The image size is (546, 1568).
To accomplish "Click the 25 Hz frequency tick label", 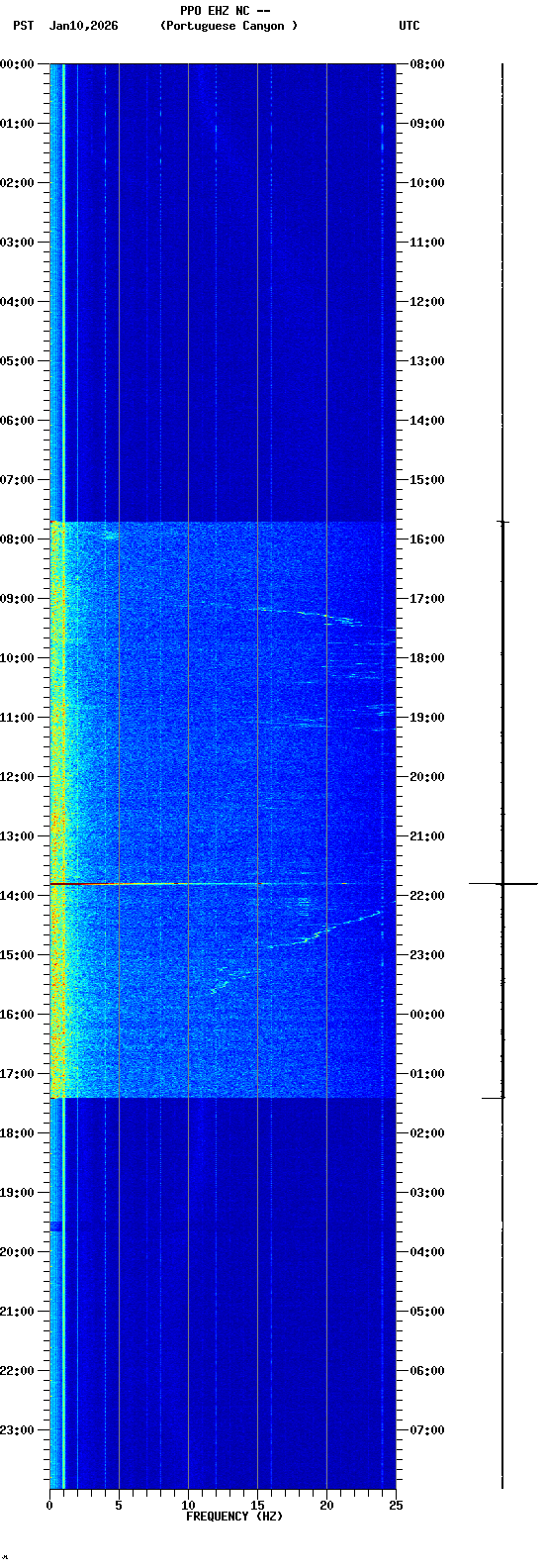I will click(396, 1506).
